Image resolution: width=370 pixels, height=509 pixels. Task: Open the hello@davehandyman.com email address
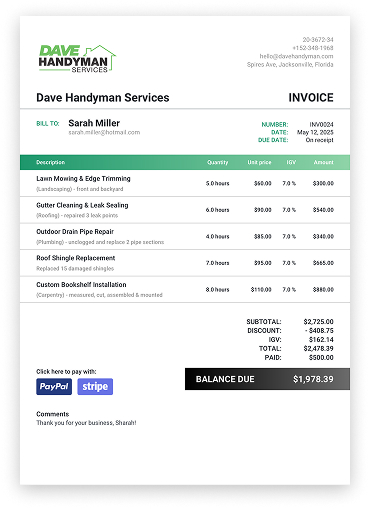(x=296, y=56)
